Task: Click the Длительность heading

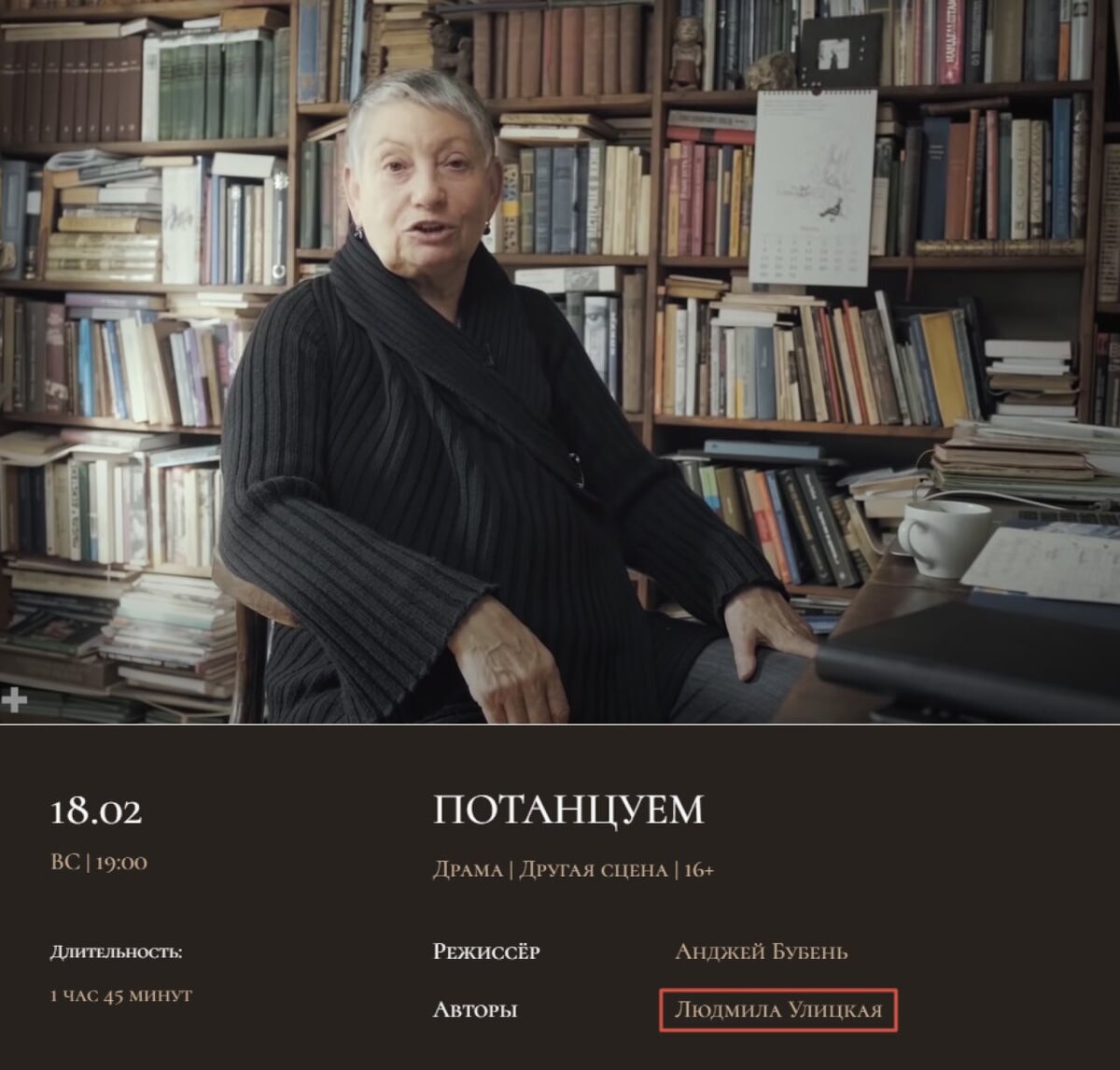Action: coord(117,952)
